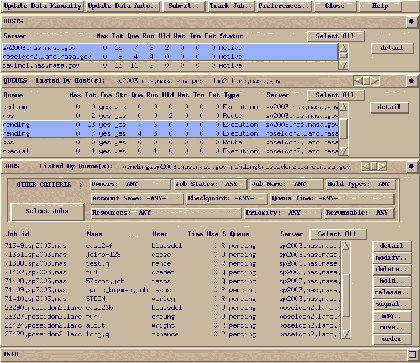
Task: Click up arrow of jobs list scrollbar
Action: pos(346,246)
